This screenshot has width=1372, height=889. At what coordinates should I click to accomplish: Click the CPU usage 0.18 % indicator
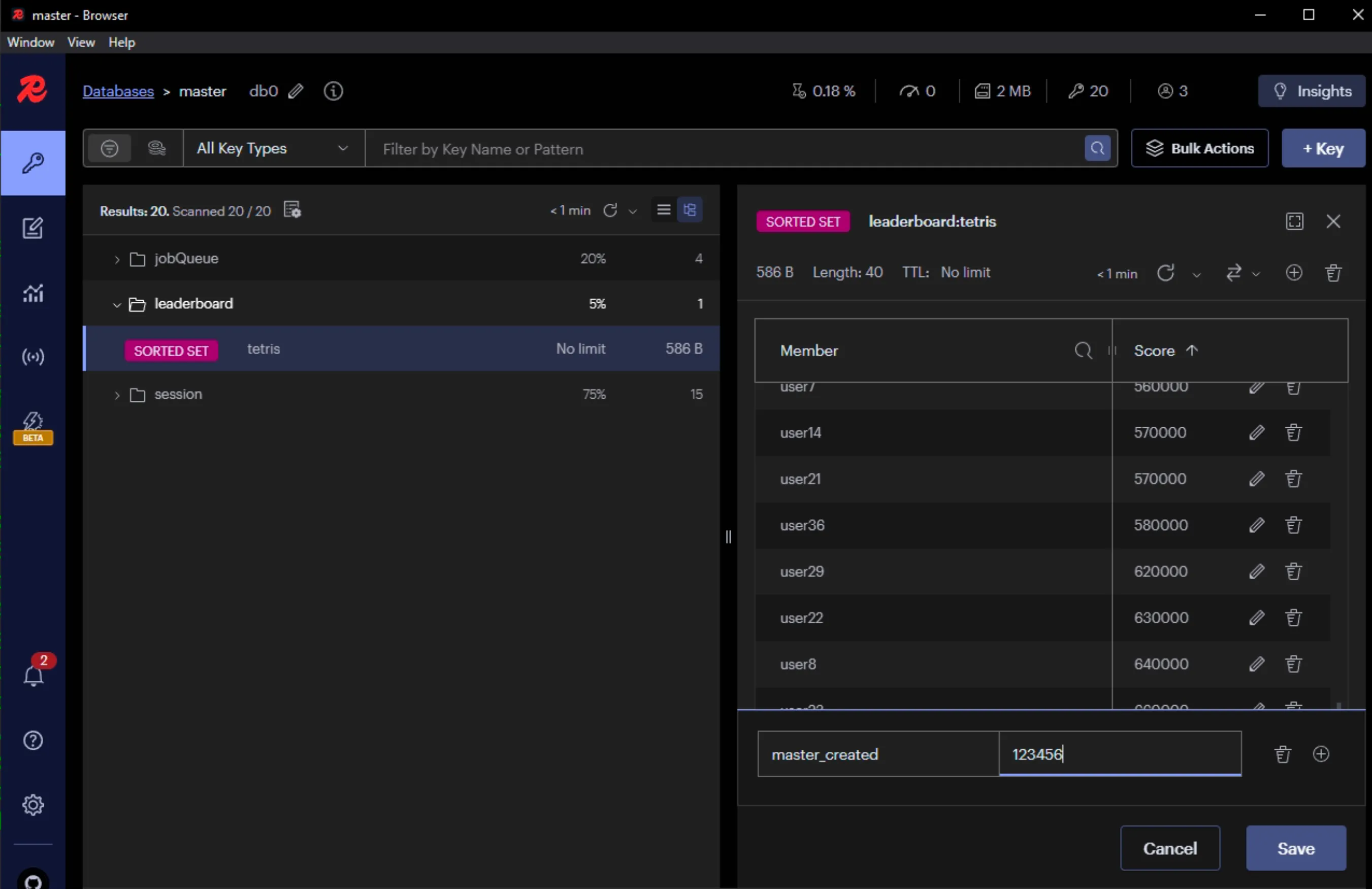click(x=823, y=91)
